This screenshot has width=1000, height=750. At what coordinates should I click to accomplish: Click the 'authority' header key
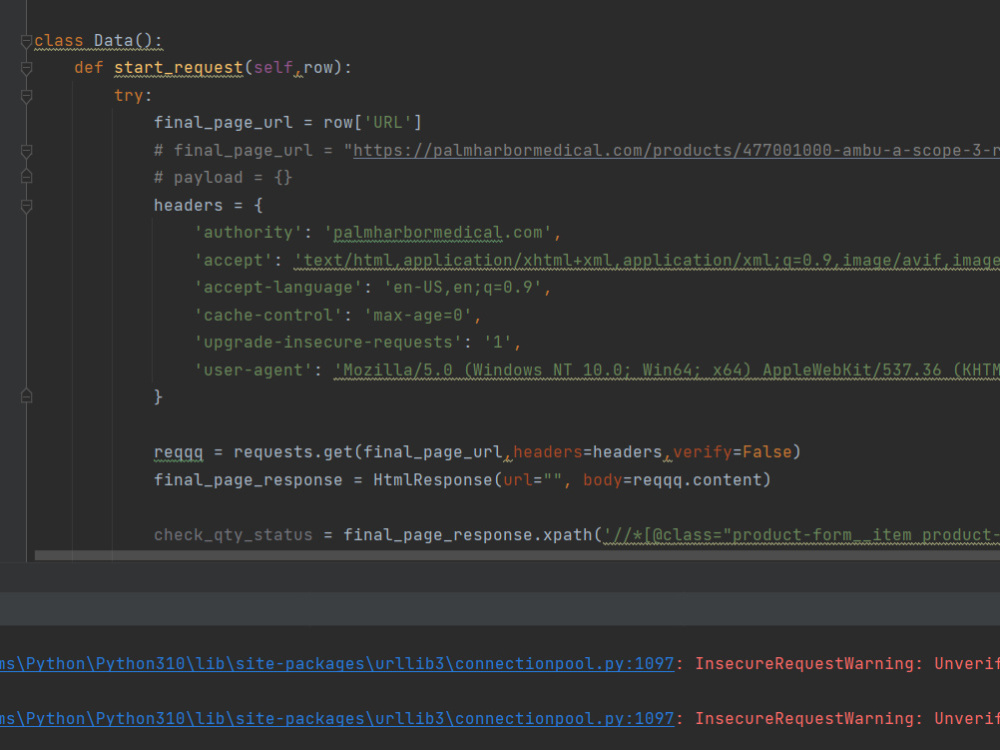coord(248,233)
